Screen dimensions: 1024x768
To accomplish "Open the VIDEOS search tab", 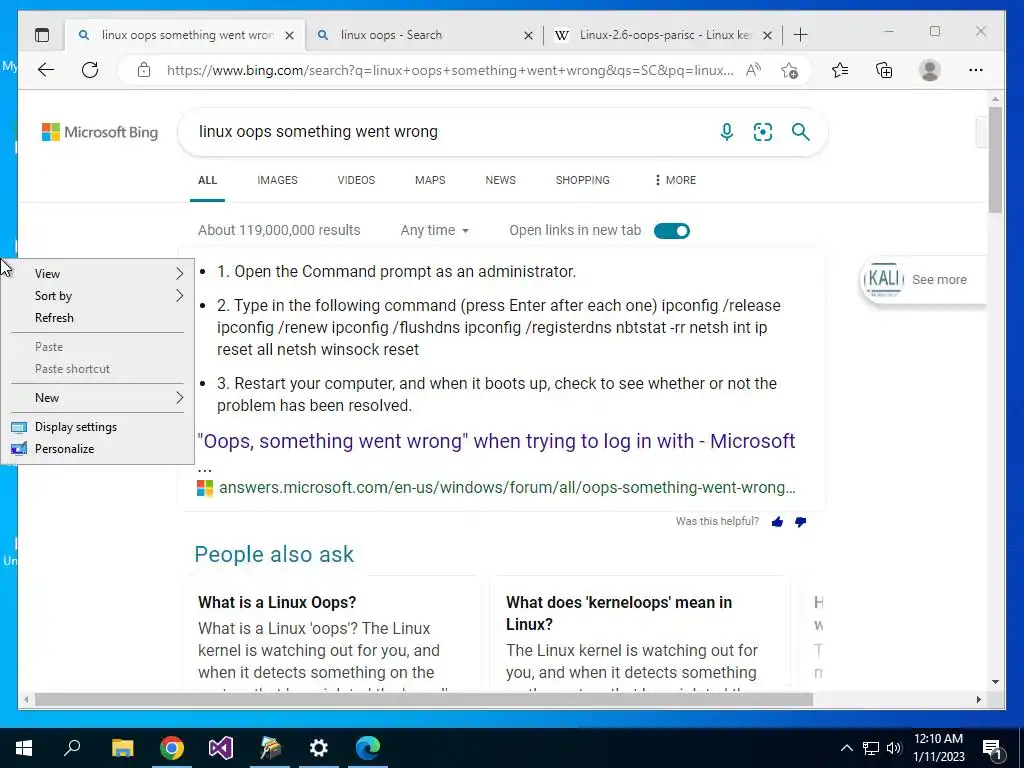I will point(356,180).
